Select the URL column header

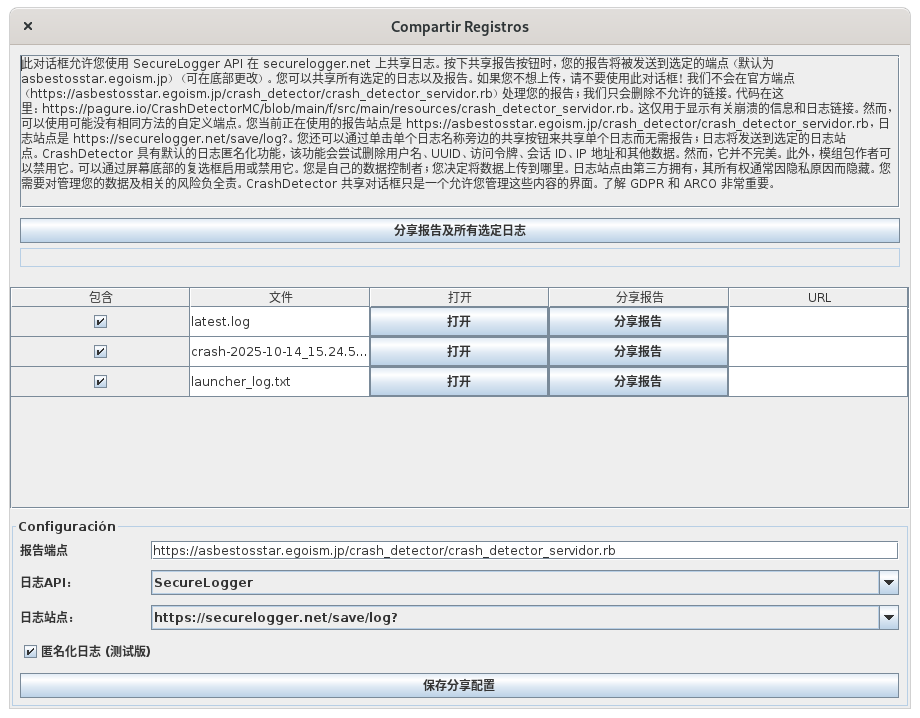click(x=819, y=297)
